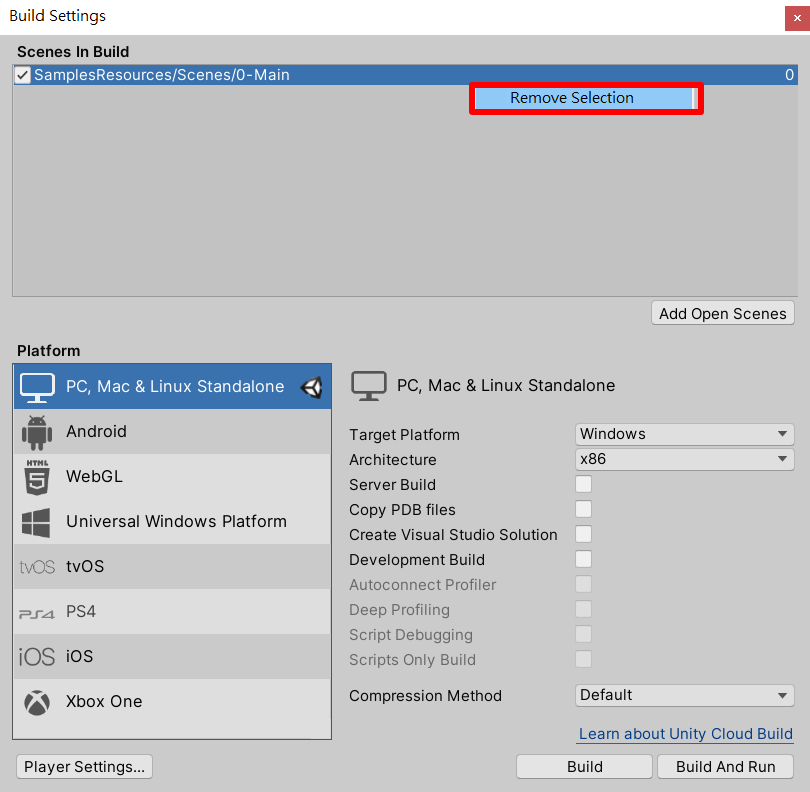Image resolution: width=810 pixels, height=792 pixels.
Task: Select the PS4 platform row
Action: click(172, 612)
